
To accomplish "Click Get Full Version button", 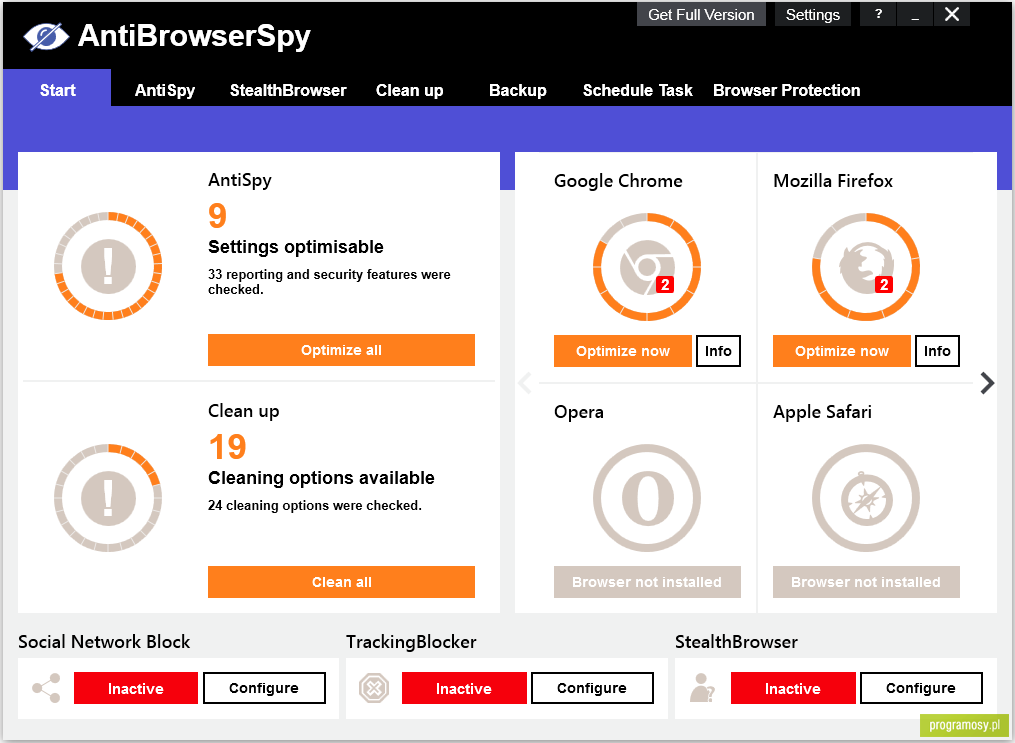I will click(x=701, y=14).
